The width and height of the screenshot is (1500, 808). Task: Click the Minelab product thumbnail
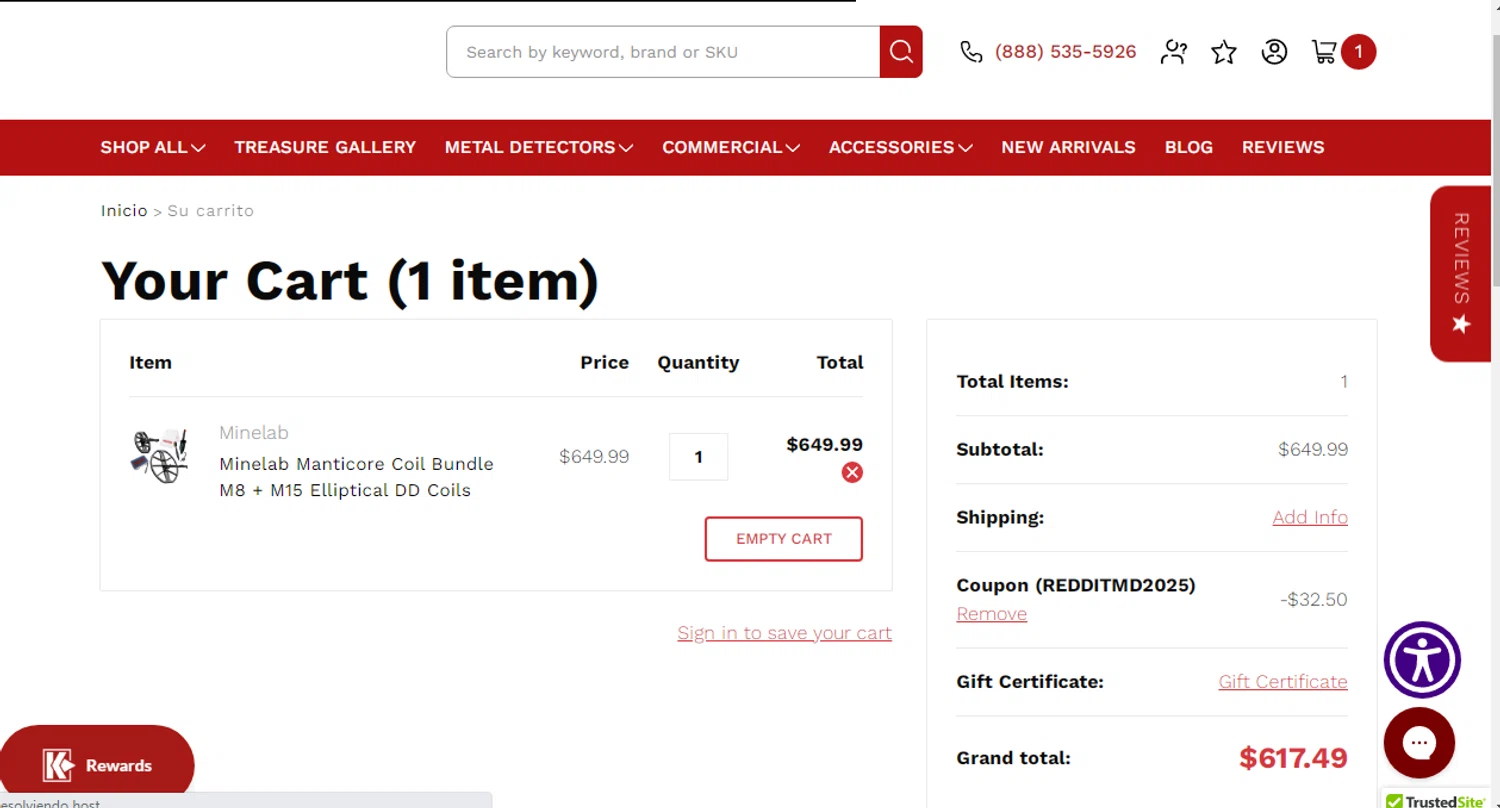pyautogui.click(x=160, y=456)
